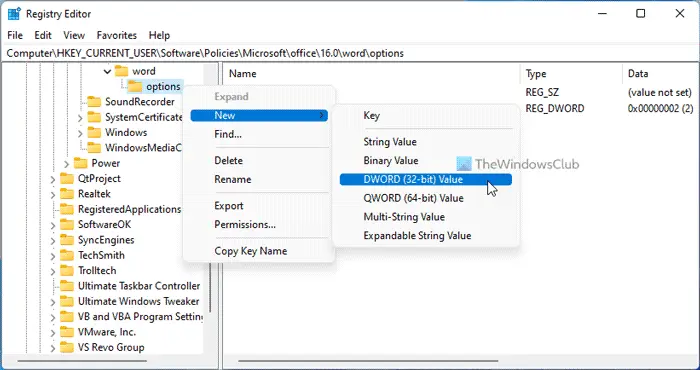The width and height of the screenshot is (700, 370).
Task: Click the WindowsMediaC folder icon
Action: click(x=94, y=148)
